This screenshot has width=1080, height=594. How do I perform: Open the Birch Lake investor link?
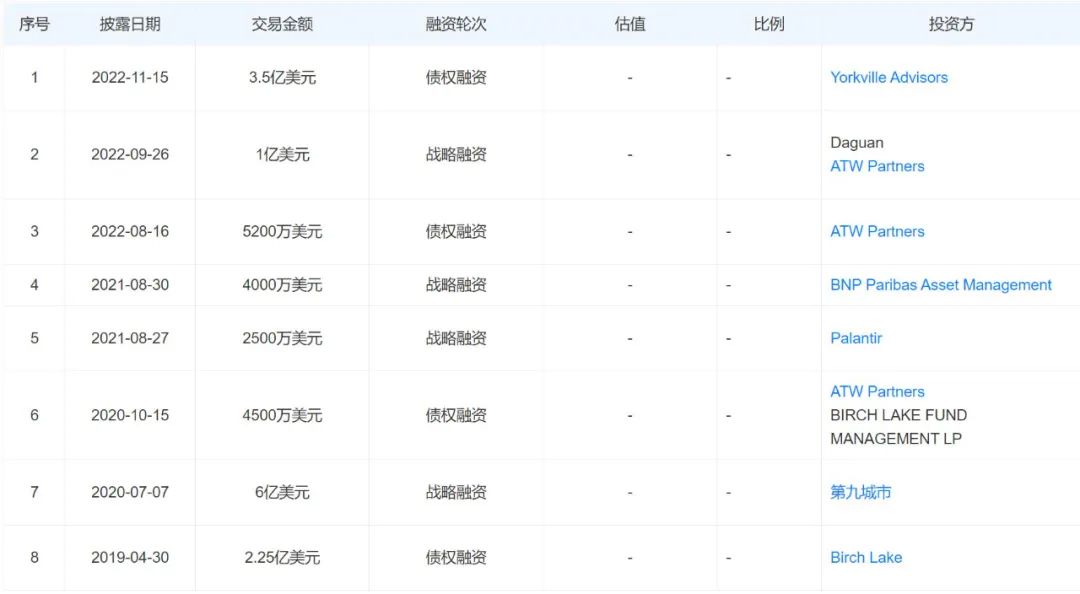pos(866,557)
